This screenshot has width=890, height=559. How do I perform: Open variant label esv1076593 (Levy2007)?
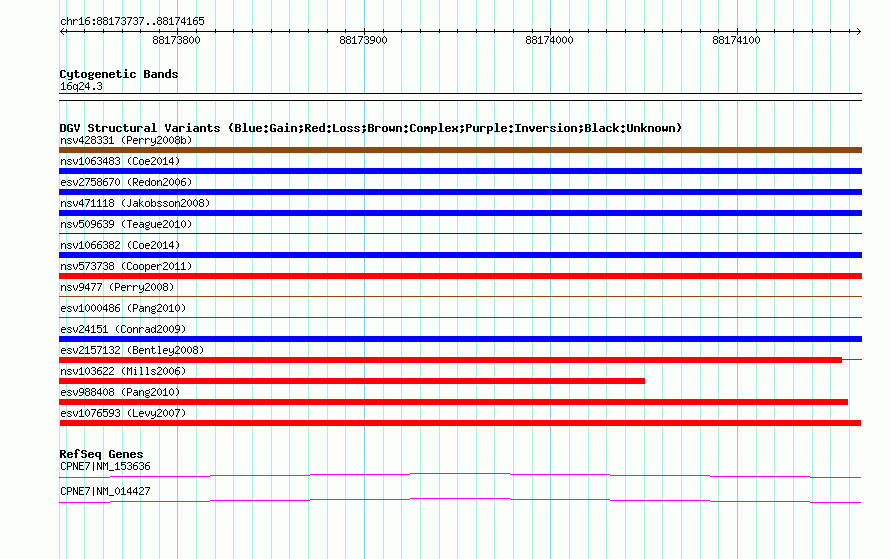click(x=123, y=413)
